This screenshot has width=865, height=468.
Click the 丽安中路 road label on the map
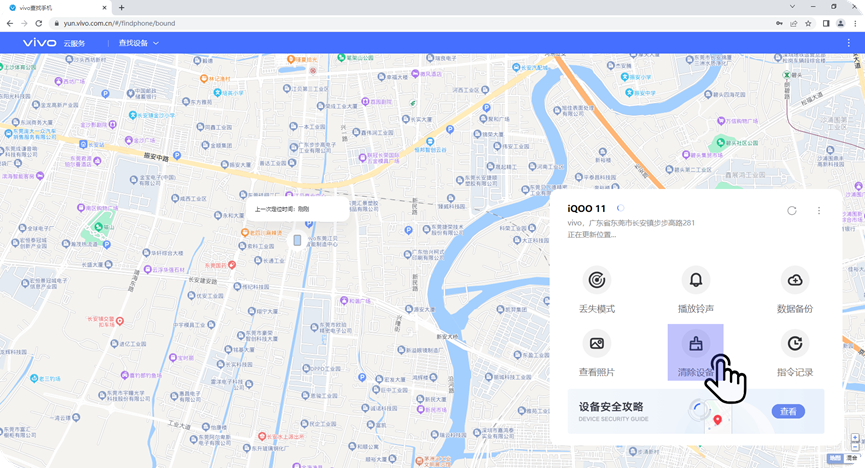tap(156, 157)
